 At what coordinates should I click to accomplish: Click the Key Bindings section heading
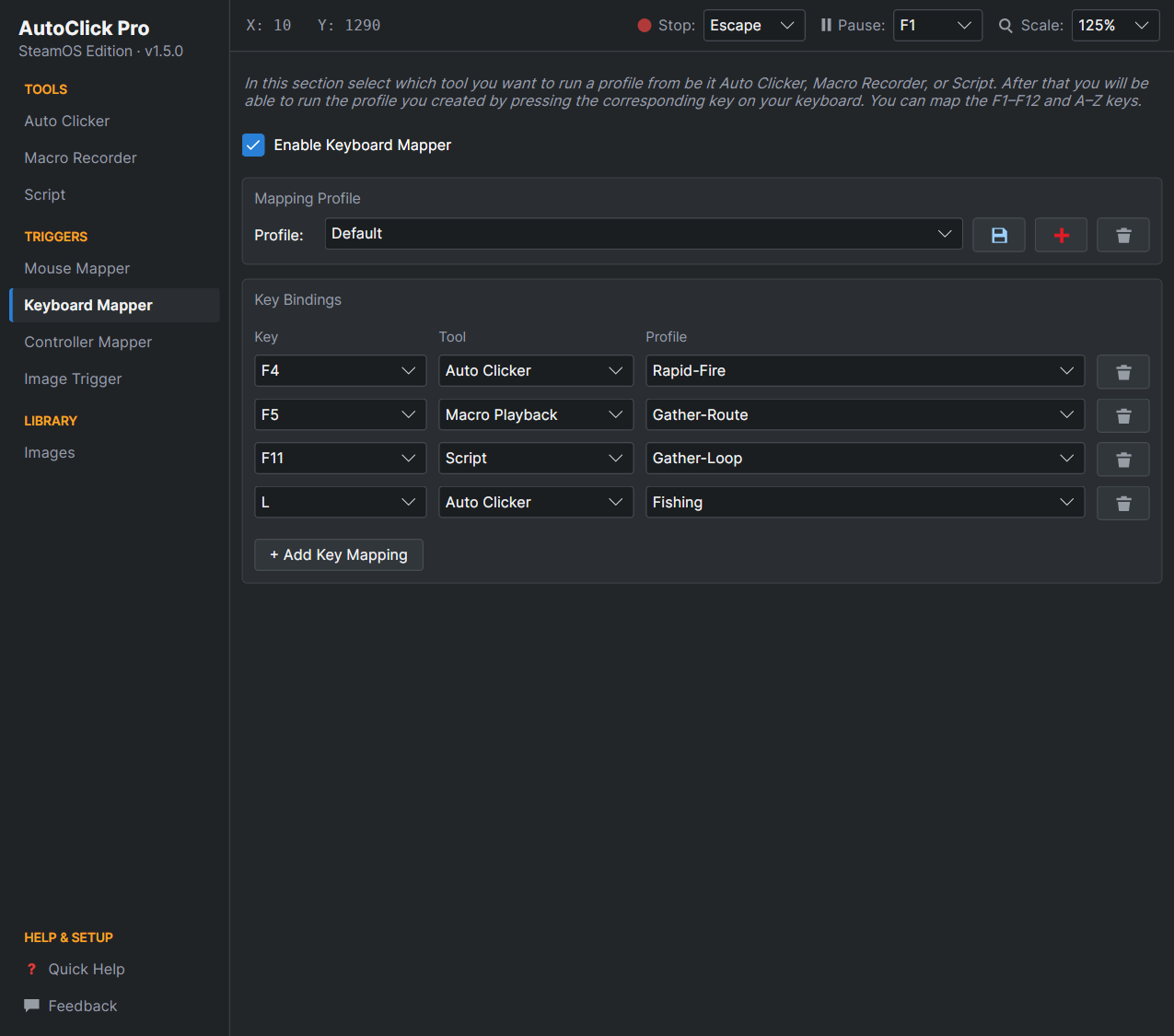[297, 299]
